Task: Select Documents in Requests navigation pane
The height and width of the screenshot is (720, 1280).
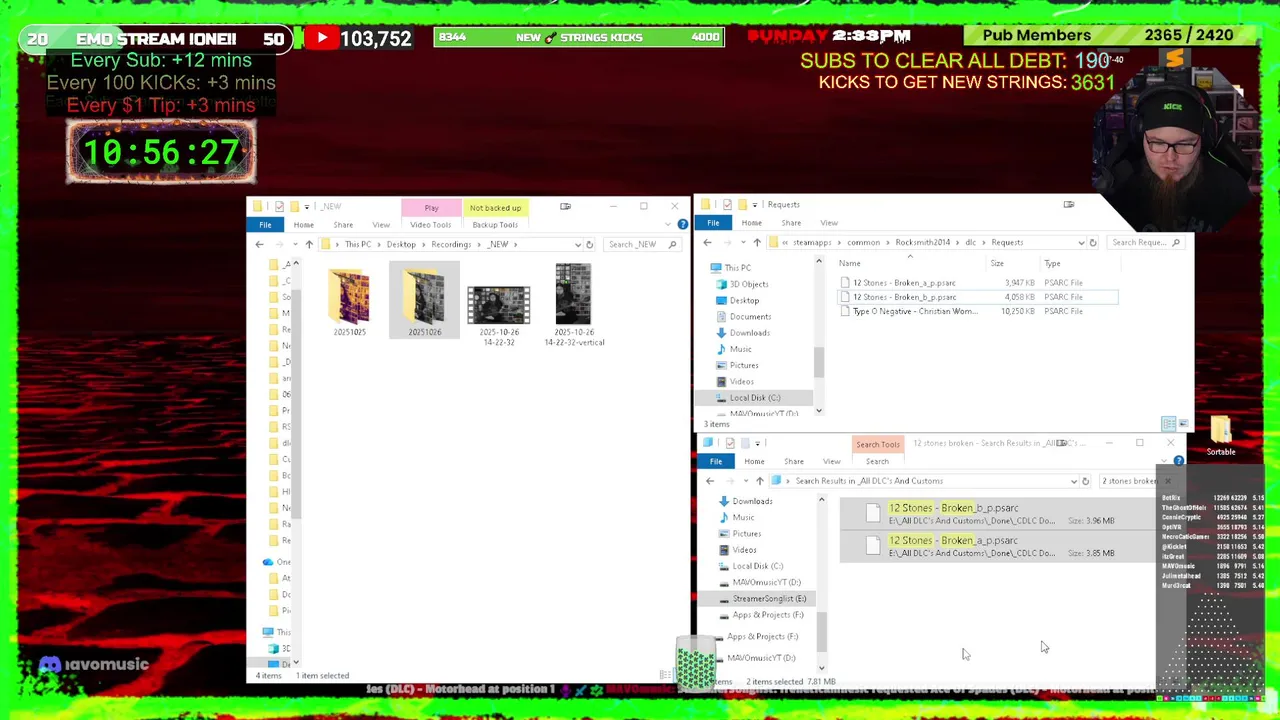Action: pyautogui.click(x=750, y=316)
